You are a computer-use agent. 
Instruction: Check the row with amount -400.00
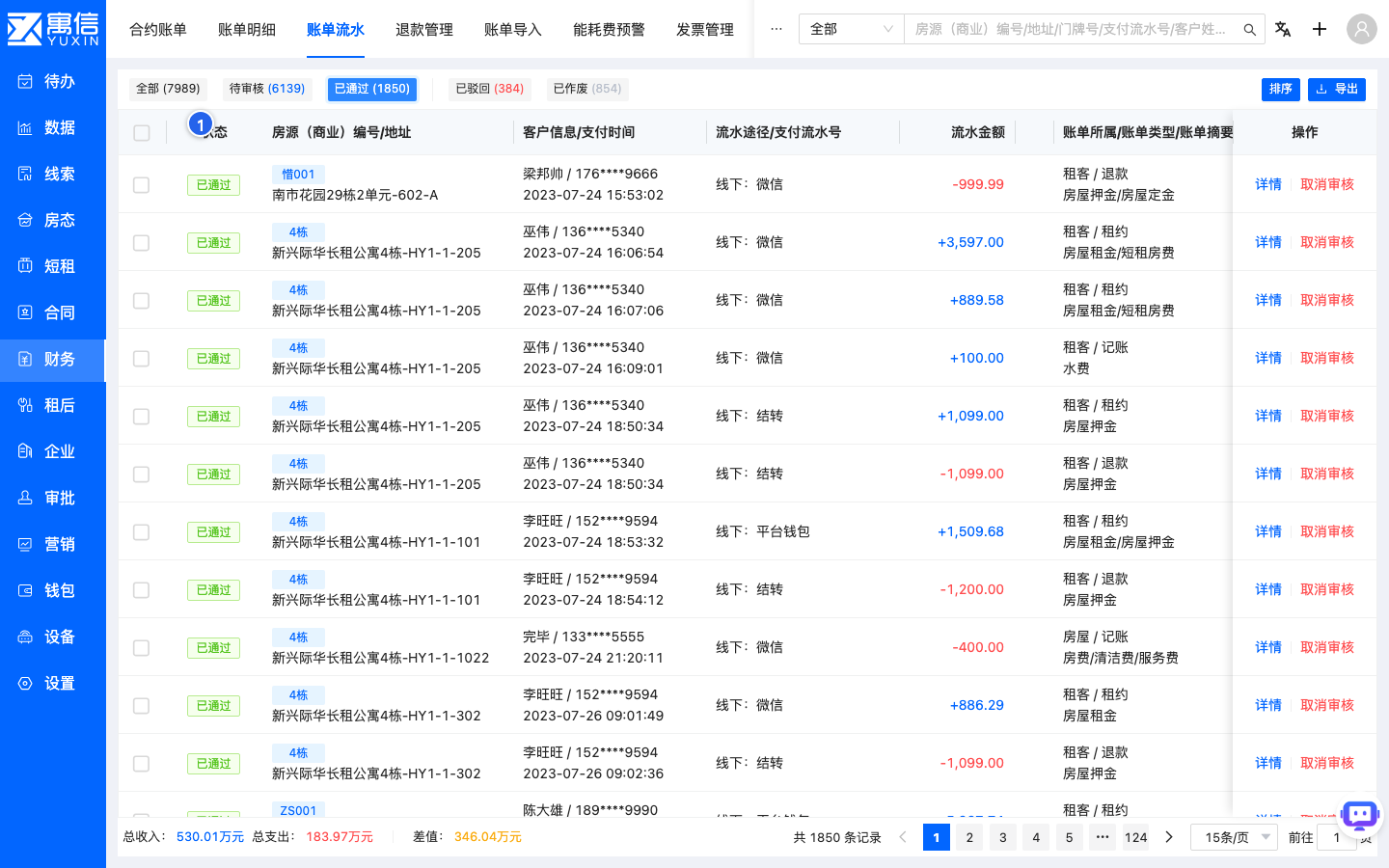click(142, 647)
